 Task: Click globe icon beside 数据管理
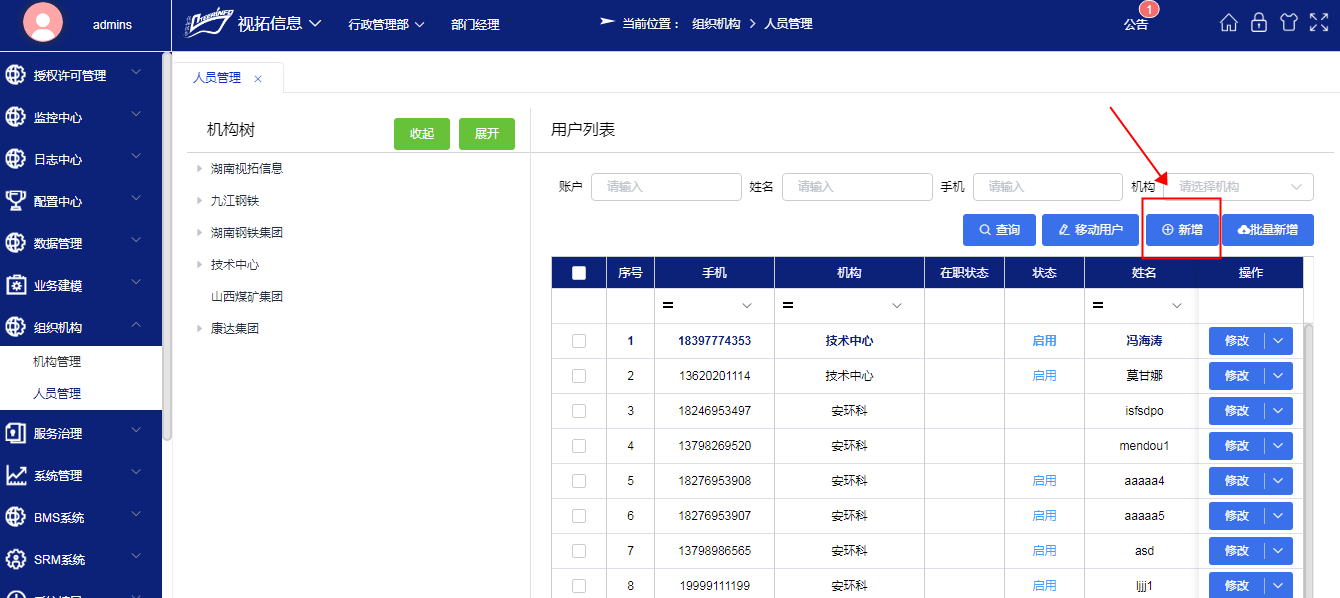[15, 243]
